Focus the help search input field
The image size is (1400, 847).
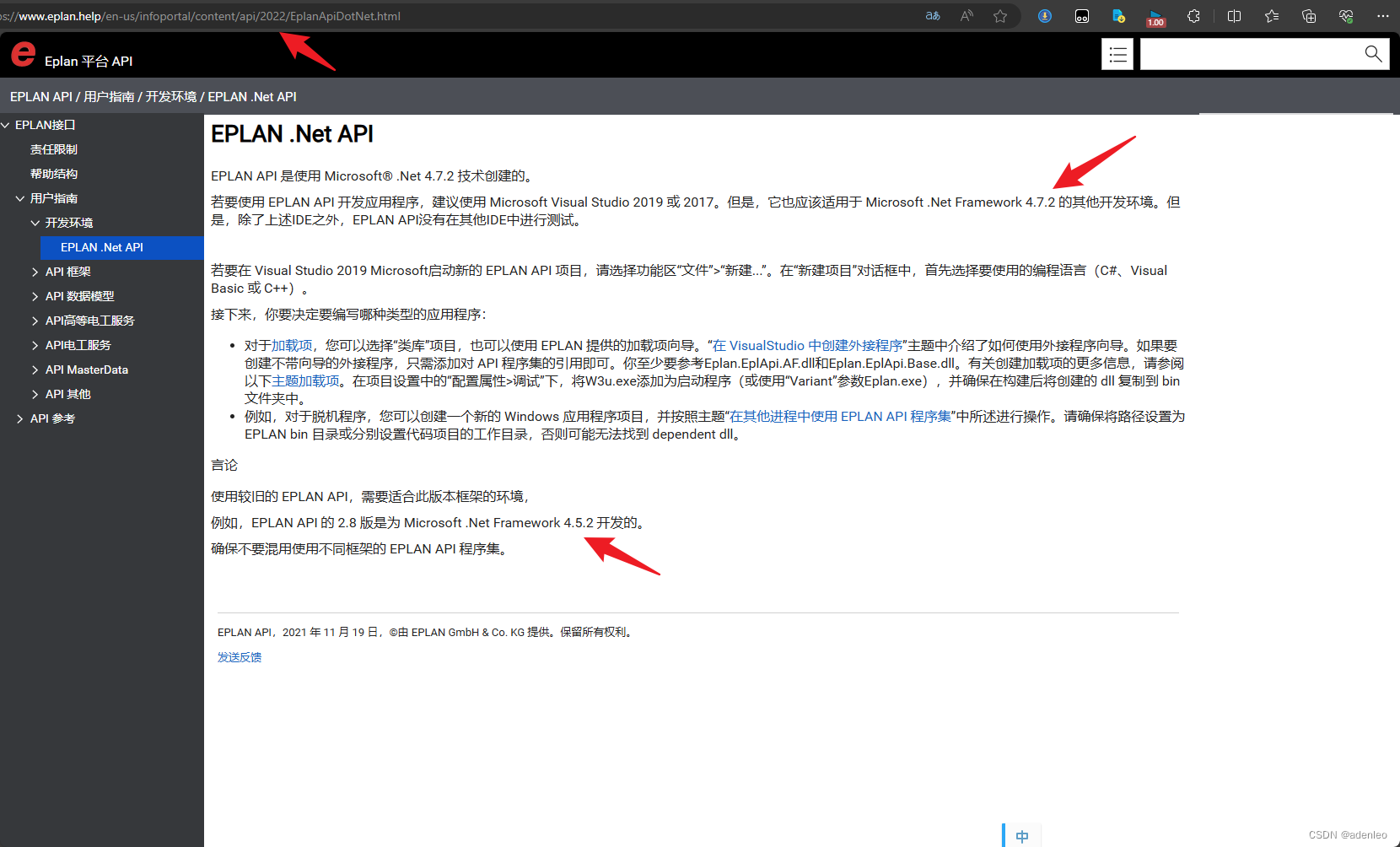[1250, 54]
